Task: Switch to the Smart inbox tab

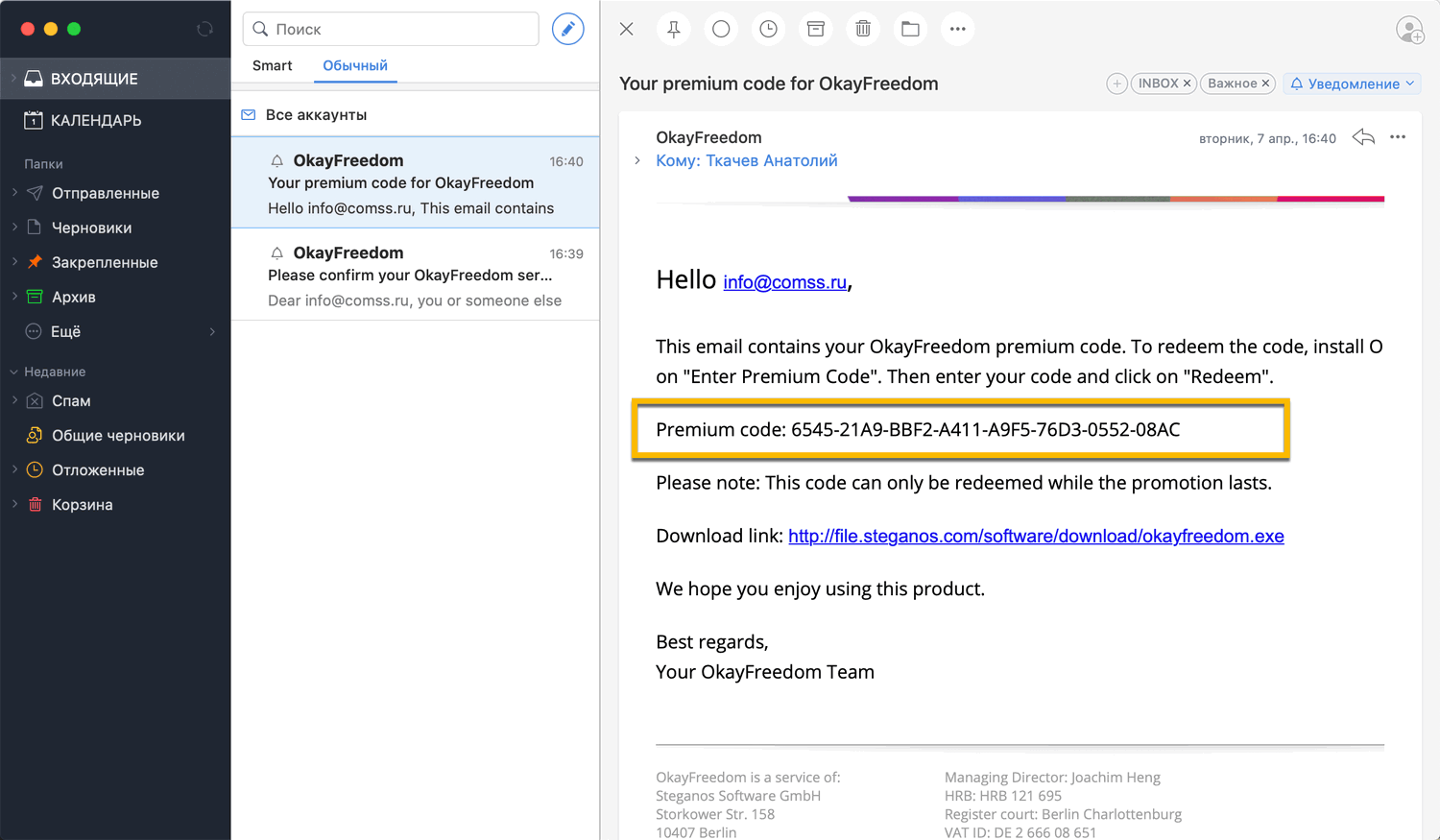Action: click(273, 65)
